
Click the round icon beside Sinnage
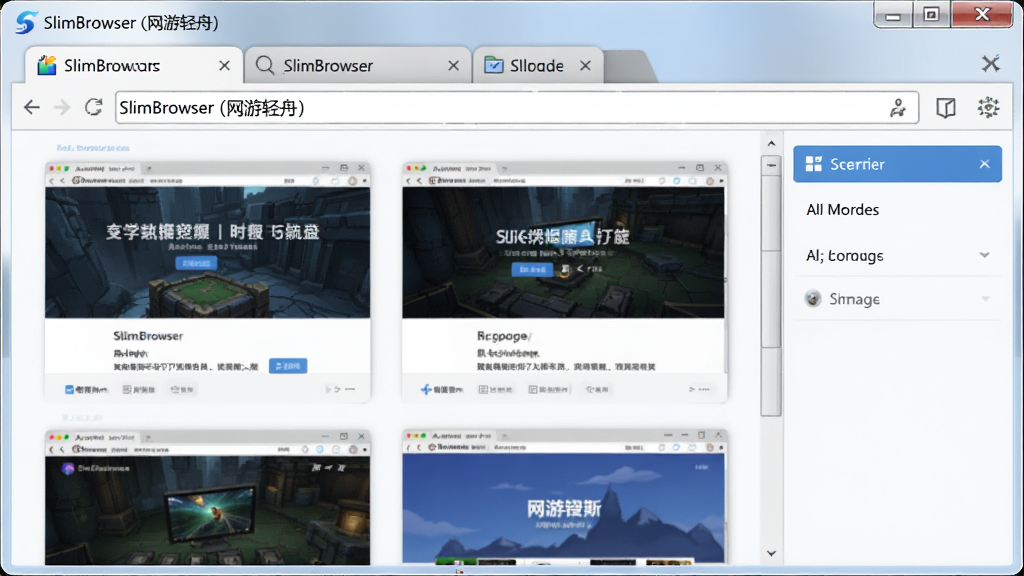[813, 298]
